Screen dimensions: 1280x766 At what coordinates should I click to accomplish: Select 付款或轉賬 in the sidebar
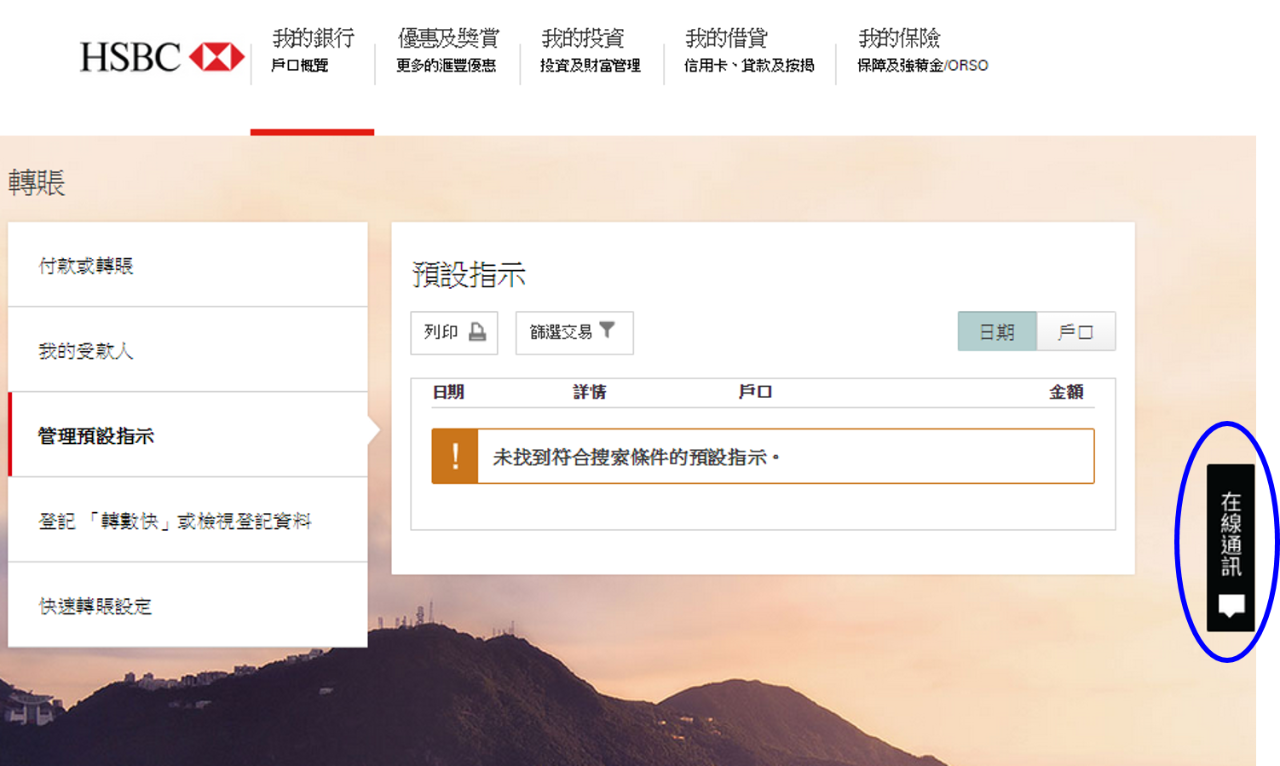tap(188, 265)
